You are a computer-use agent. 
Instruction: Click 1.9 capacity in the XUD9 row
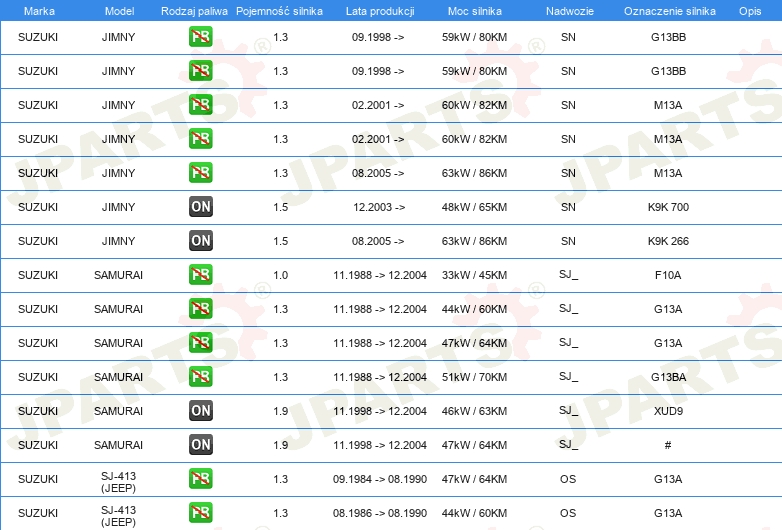[x=280, y=411]
